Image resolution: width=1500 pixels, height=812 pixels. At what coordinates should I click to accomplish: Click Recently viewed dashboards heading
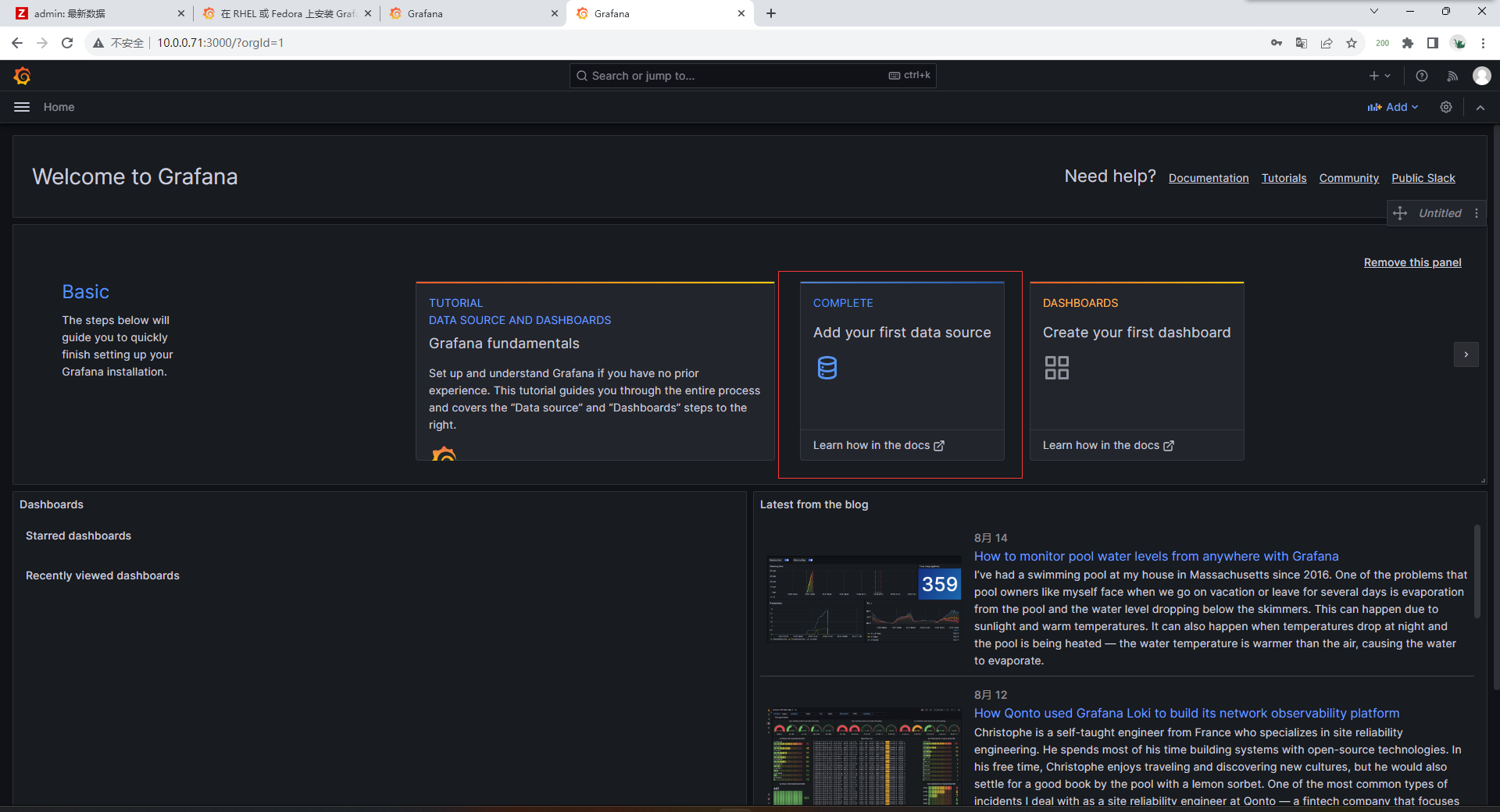point(102,575)
